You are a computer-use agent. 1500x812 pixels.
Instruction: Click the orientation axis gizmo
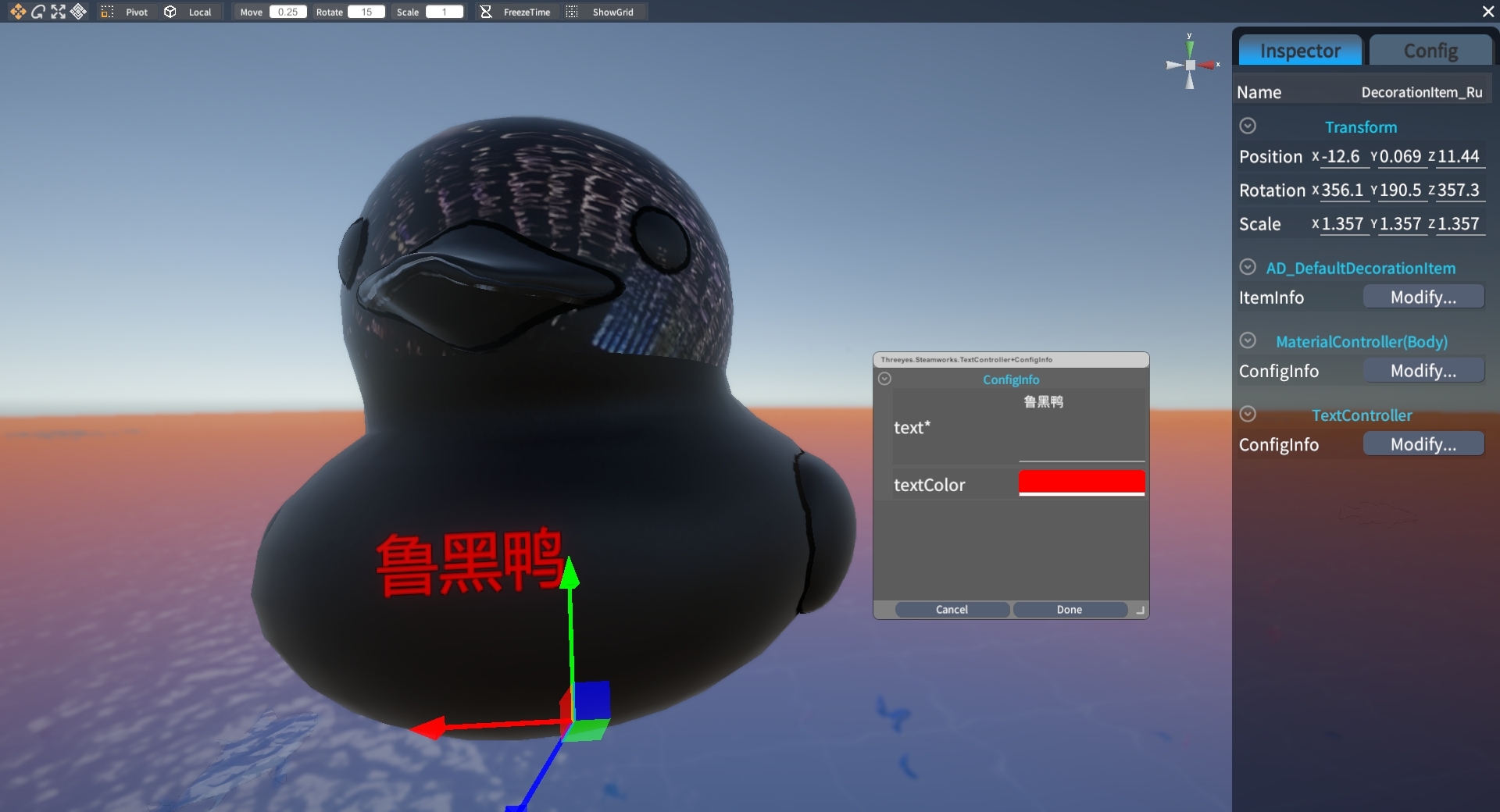click(x=1190, y=64)
